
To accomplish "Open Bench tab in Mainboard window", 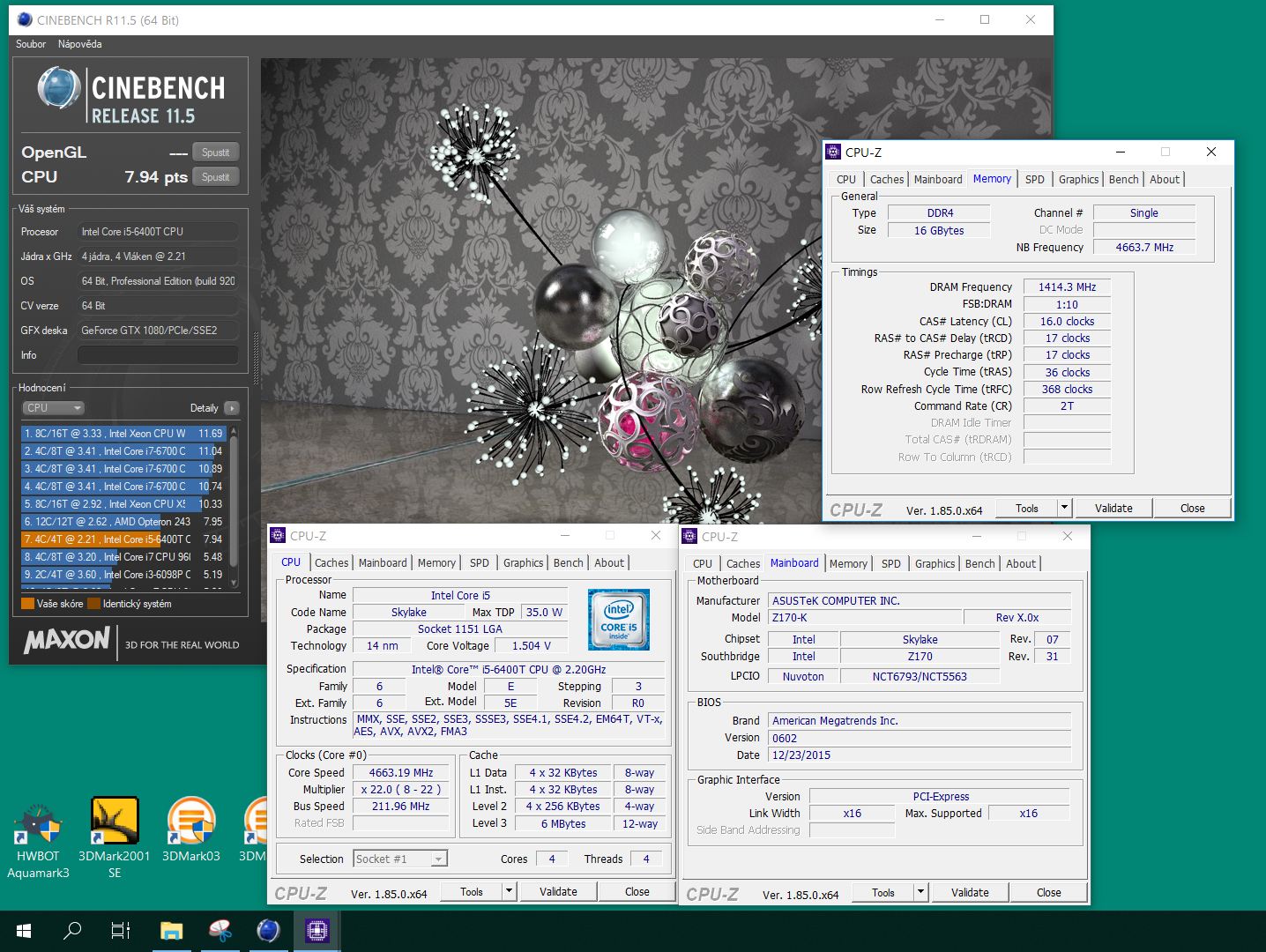I will coord(979,563).
